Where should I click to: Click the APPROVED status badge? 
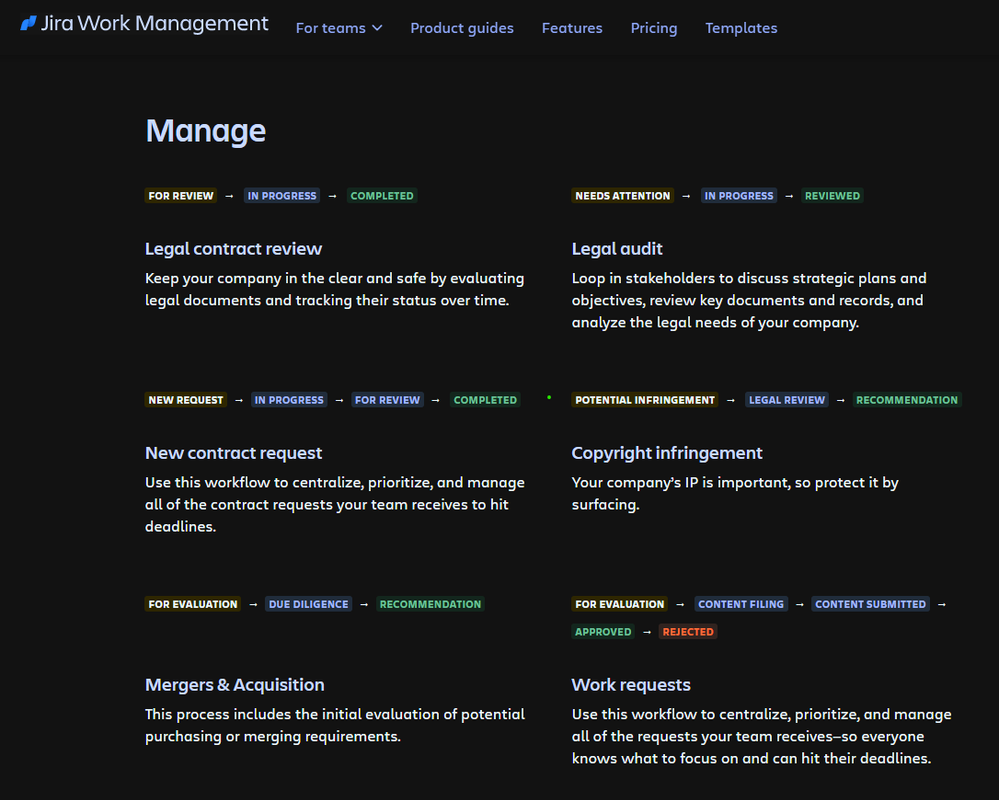point(603,632)
